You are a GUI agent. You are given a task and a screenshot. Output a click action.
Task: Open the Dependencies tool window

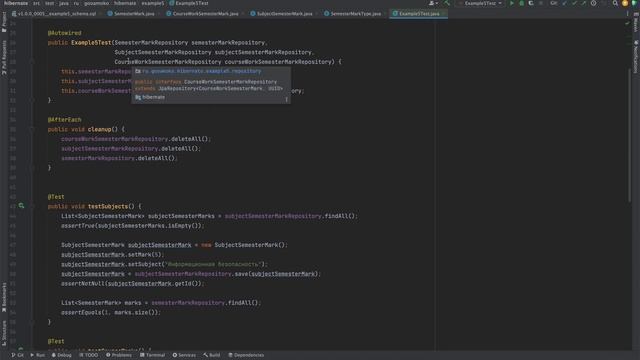point(246,355)
